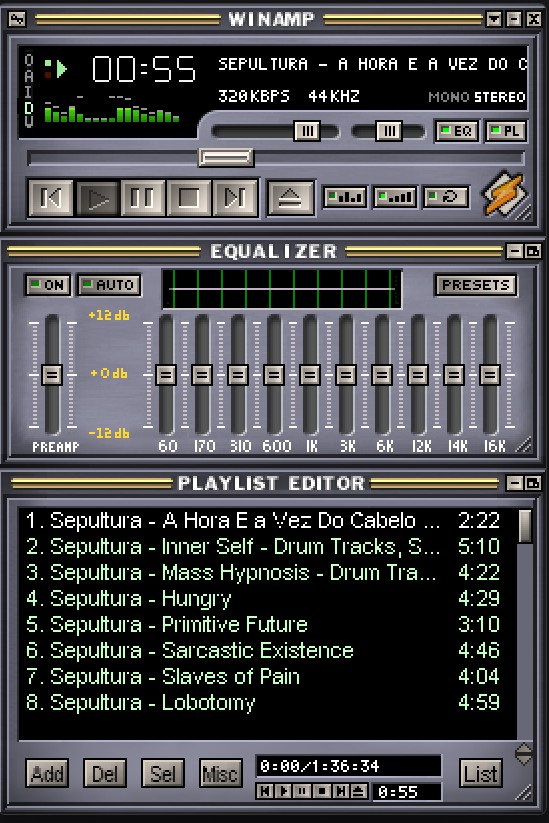Click the song seek bar handle

[x=226, y=157]
